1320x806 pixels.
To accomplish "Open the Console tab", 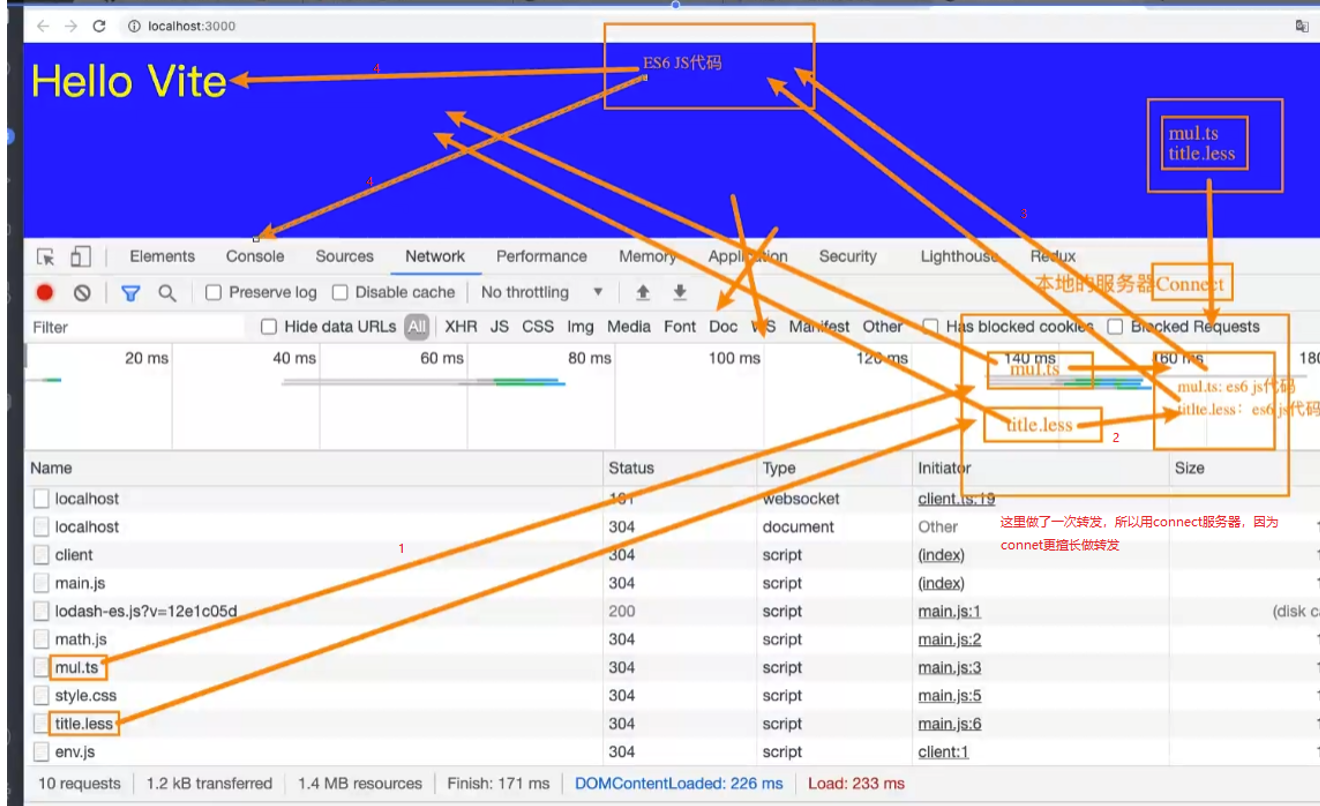I will [255, 257].
